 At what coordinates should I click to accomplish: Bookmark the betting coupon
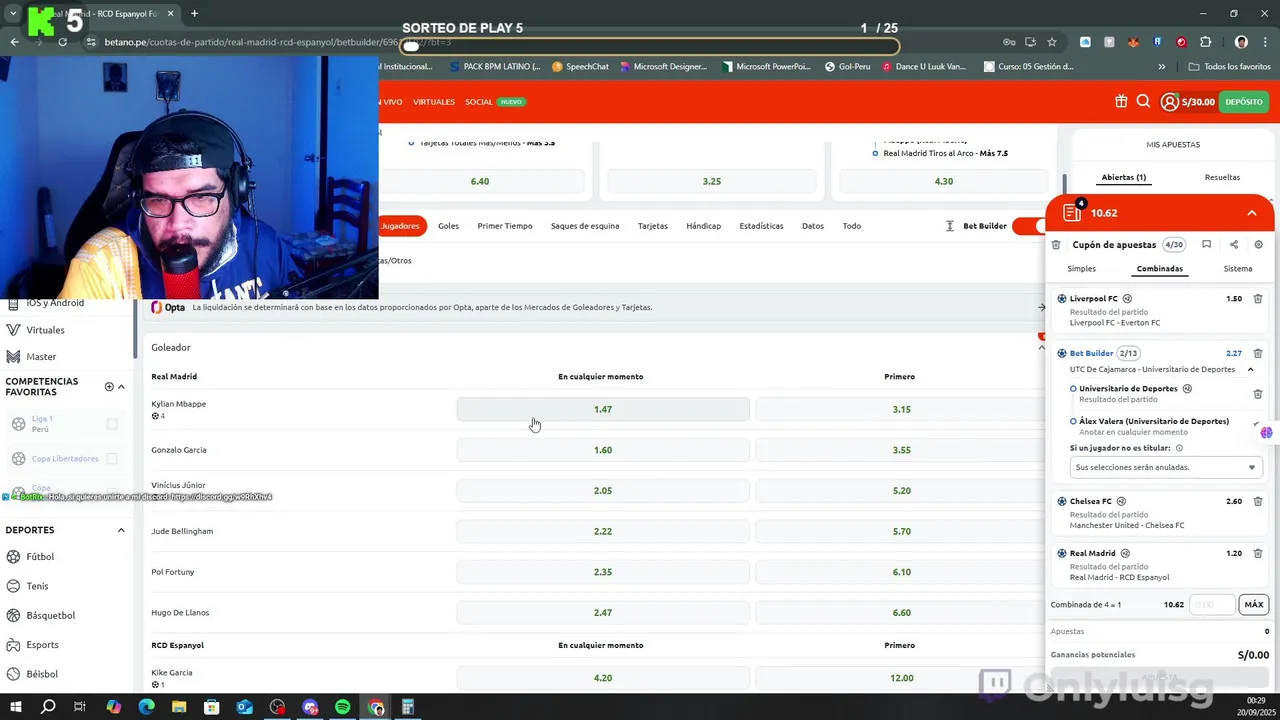point(1206,245)
